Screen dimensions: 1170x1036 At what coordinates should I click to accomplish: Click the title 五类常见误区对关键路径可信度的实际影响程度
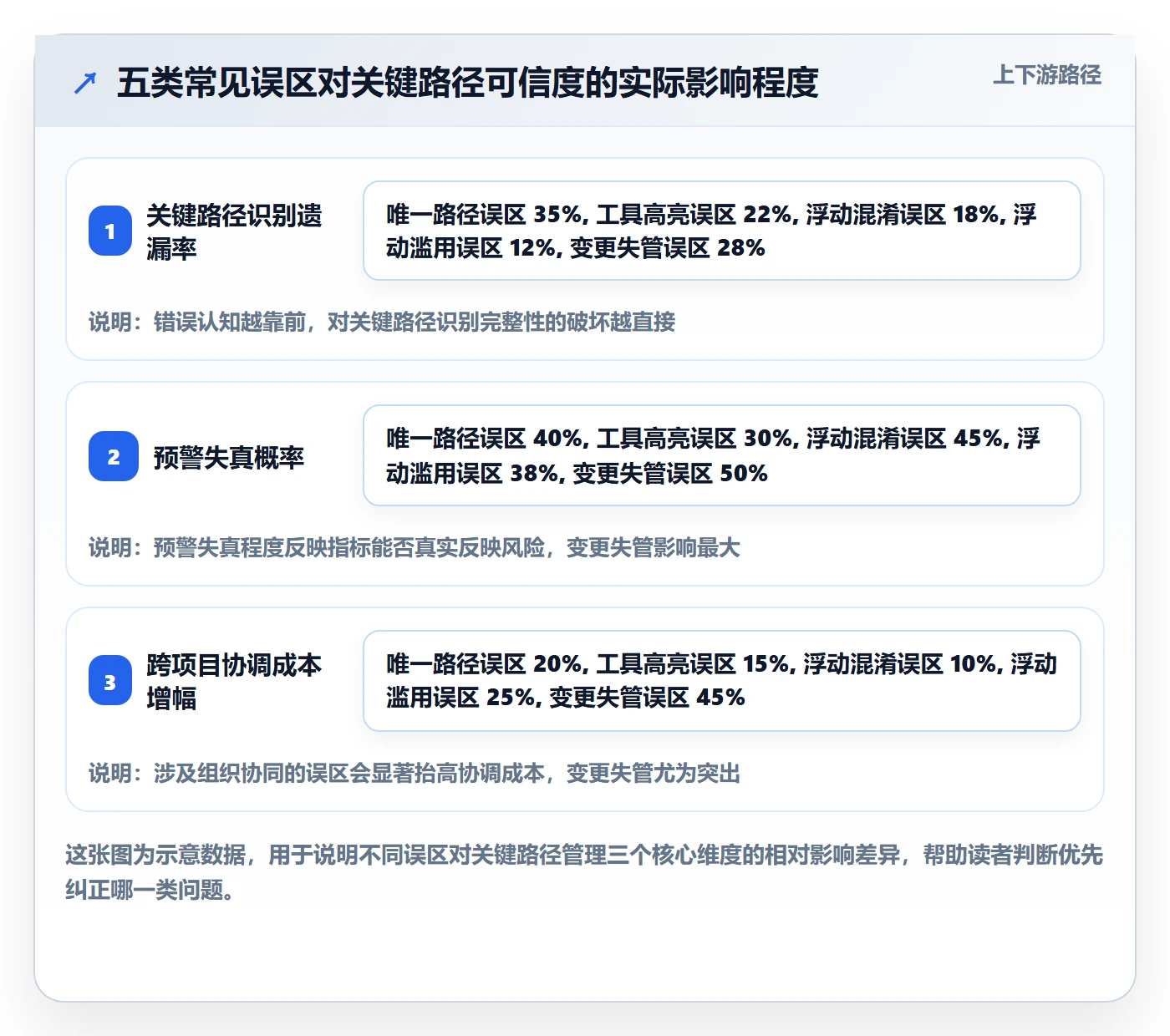coord(467,83)
